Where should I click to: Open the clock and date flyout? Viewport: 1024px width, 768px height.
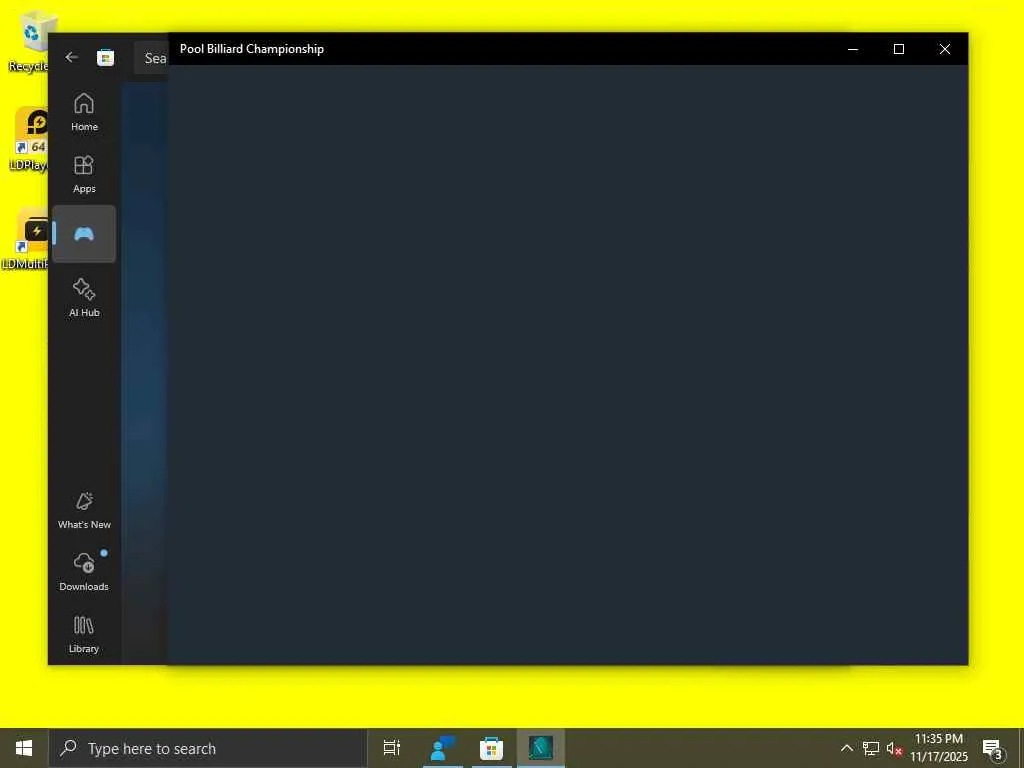(939, 748)
